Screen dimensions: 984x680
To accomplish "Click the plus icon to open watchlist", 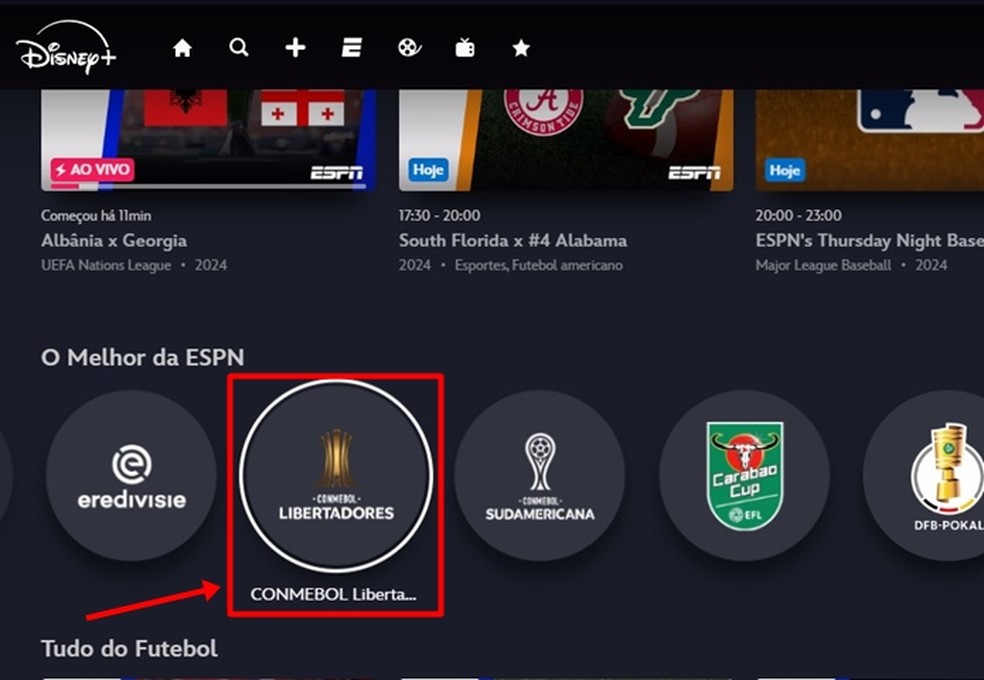I will [295, 46].
